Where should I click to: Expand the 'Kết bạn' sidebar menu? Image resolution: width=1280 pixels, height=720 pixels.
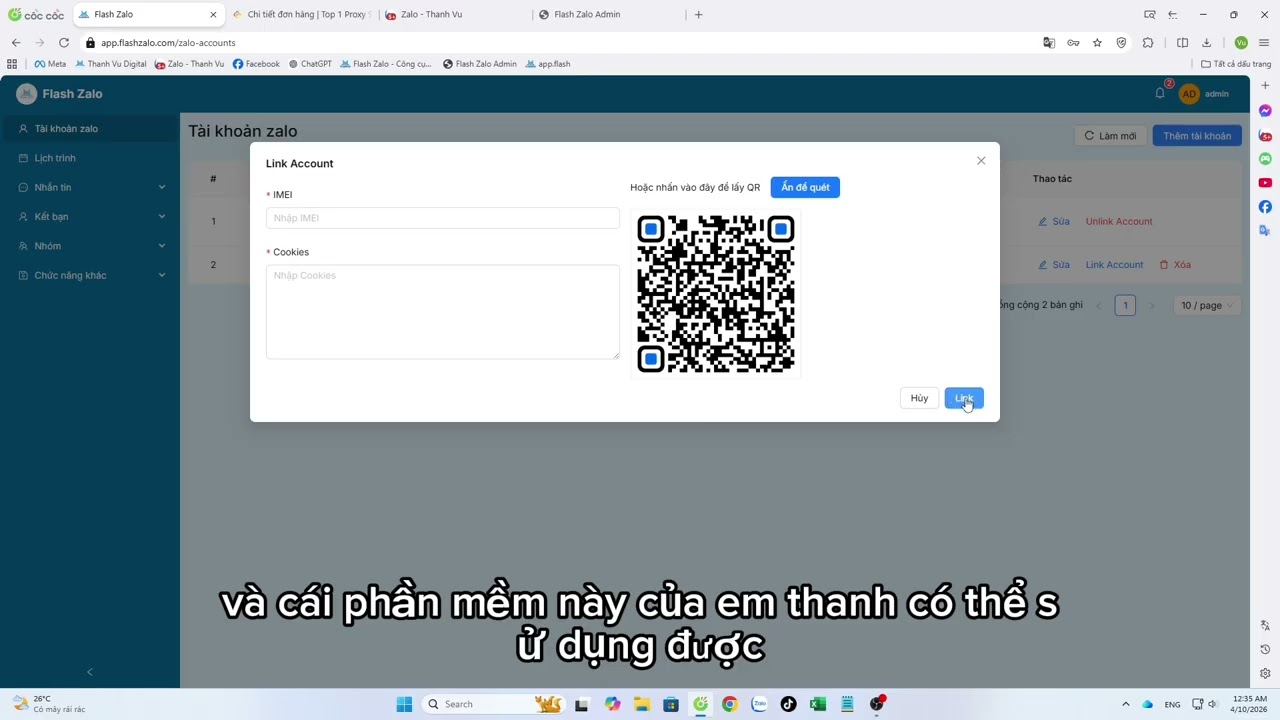[90, 216]
